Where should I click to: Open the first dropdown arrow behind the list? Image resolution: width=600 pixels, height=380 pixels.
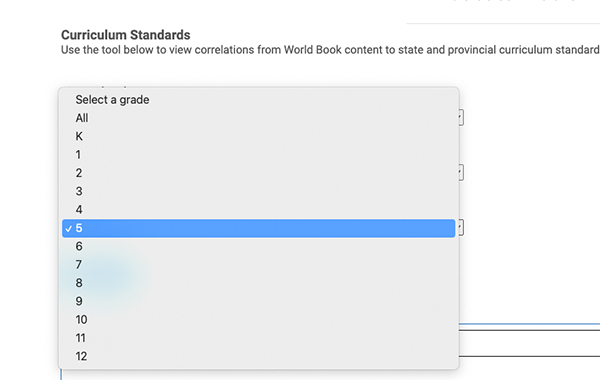461,117
